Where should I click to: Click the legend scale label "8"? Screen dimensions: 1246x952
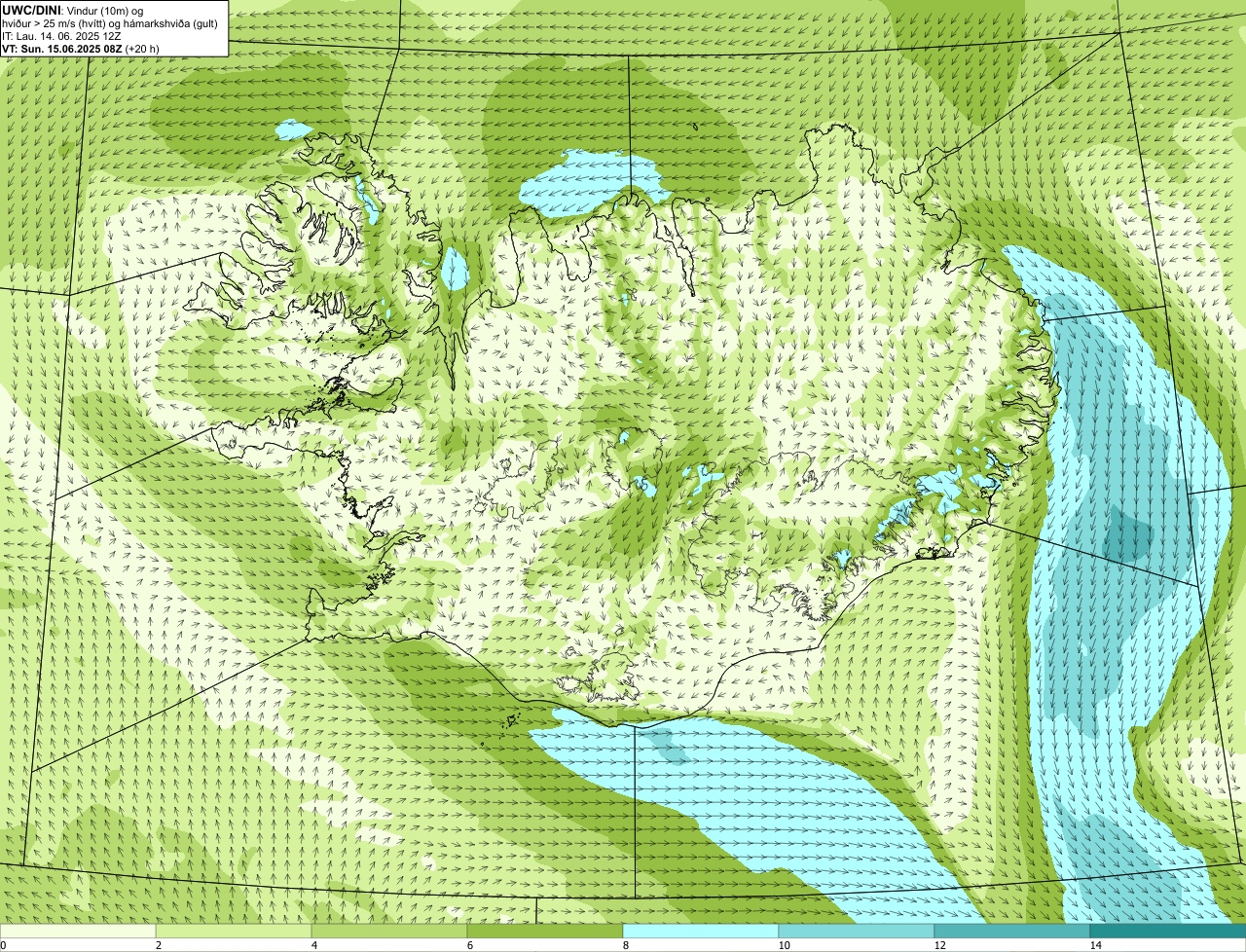click(x=625, y=945)
